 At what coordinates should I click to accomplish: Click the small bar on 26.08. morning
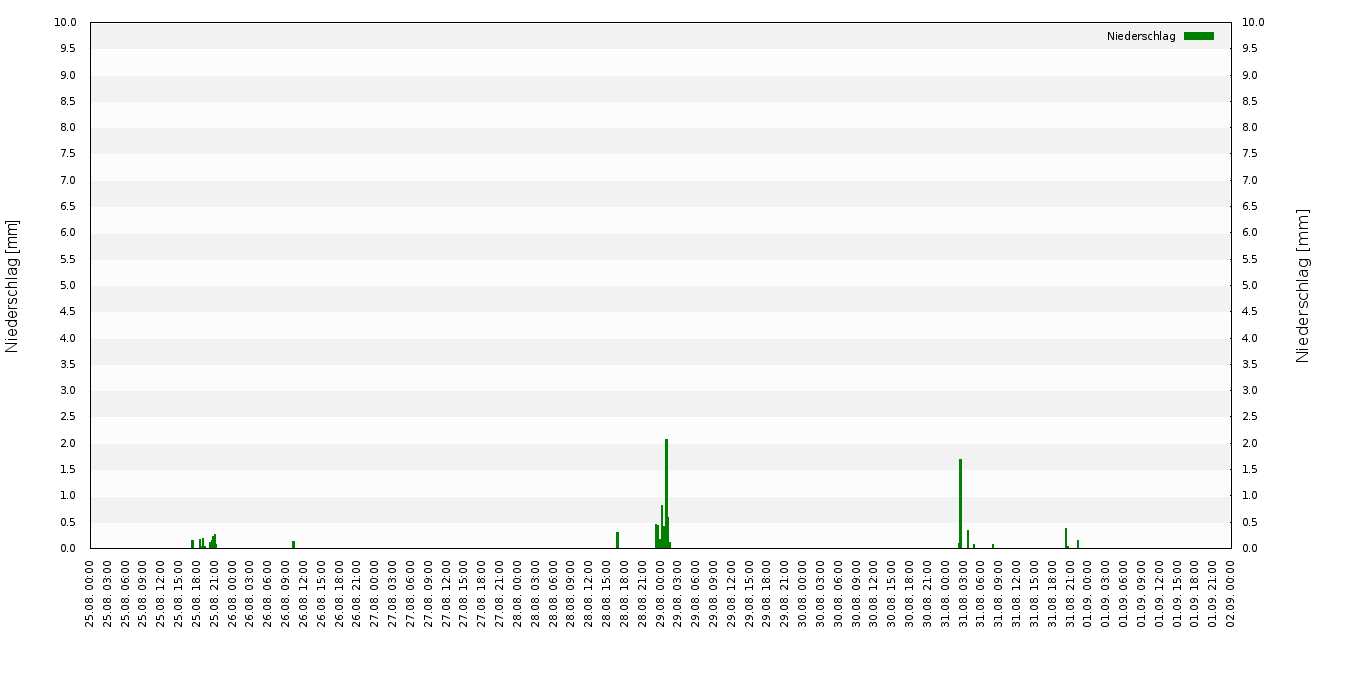293,544
